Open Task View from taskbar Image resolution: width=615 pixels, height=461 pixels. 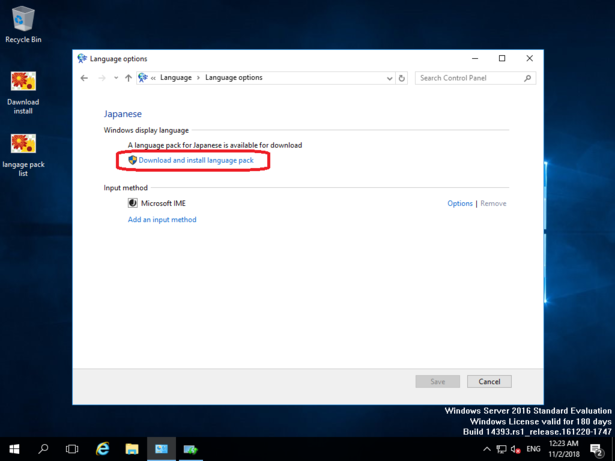[x=72, y=449]
